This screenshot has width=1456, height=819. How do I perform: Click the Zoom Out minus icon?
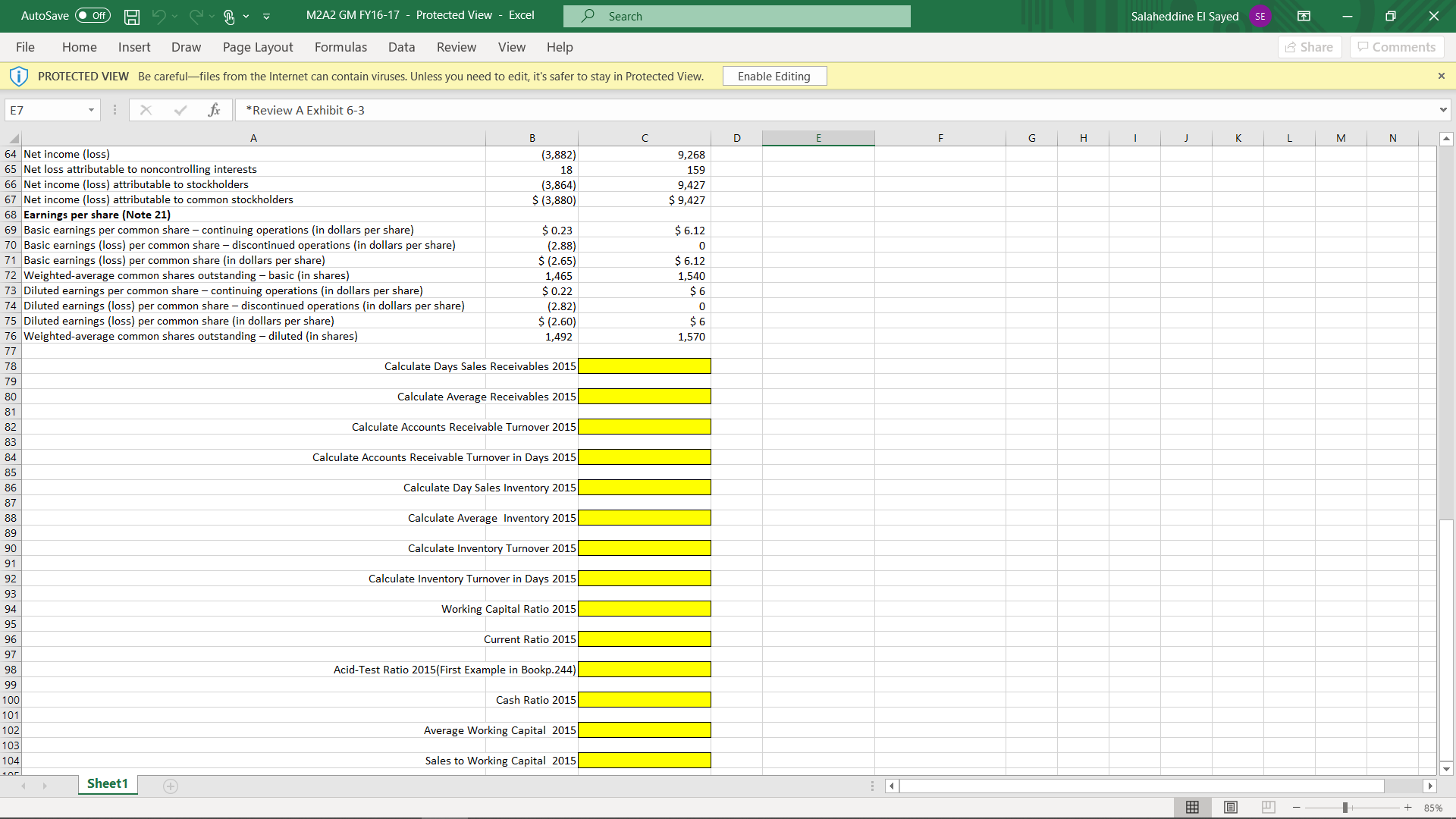click(1297, 807)
